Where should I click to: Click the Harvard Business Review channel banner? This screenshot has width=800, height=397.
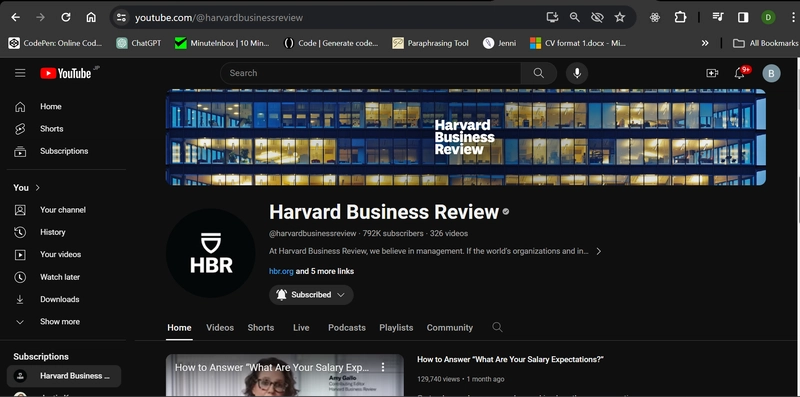click(465, 137)
